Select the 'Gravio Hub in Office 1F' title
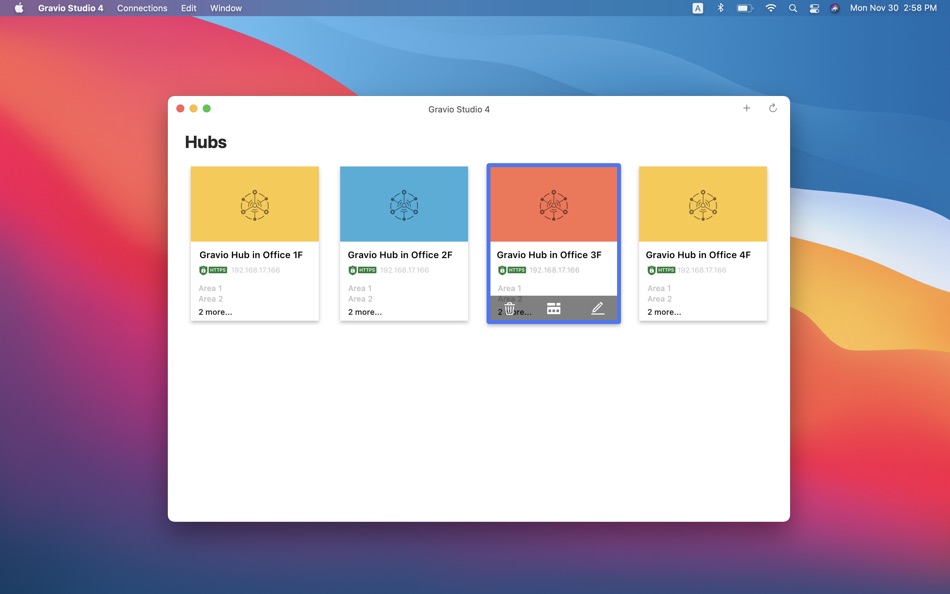 (251, 255)
